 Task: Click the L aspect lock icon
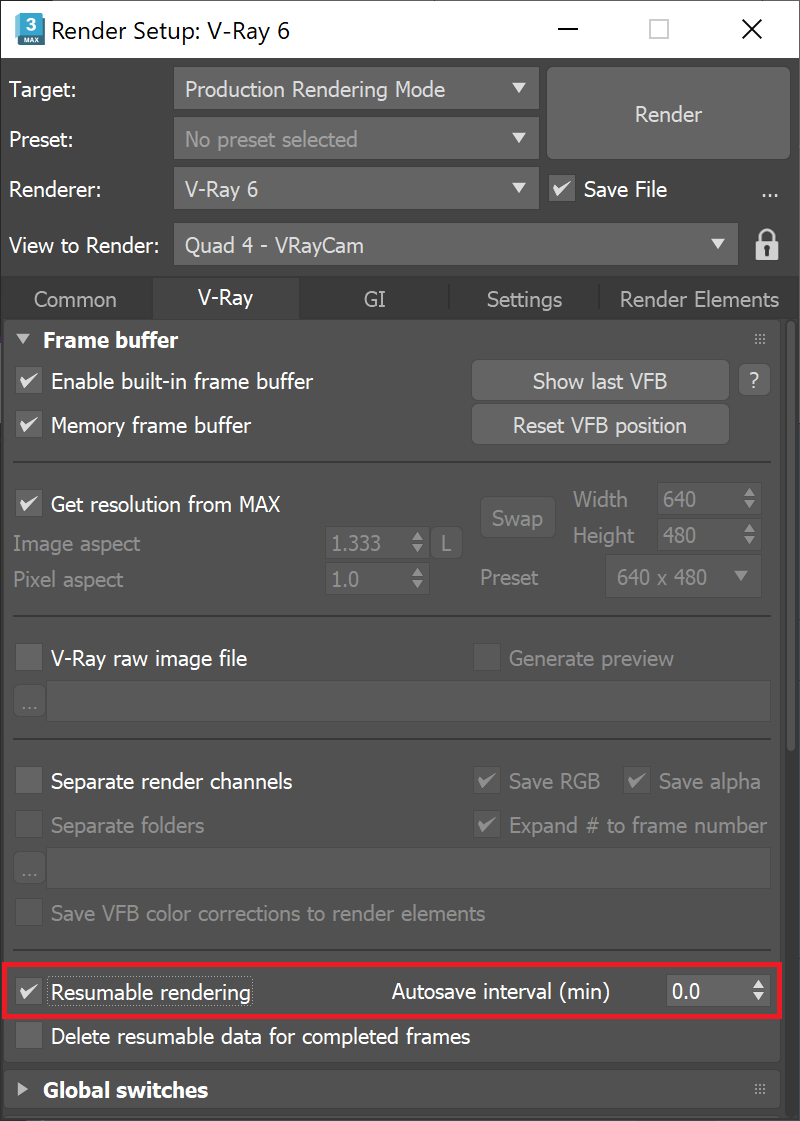pyautogui.click(x=446, y=542)
